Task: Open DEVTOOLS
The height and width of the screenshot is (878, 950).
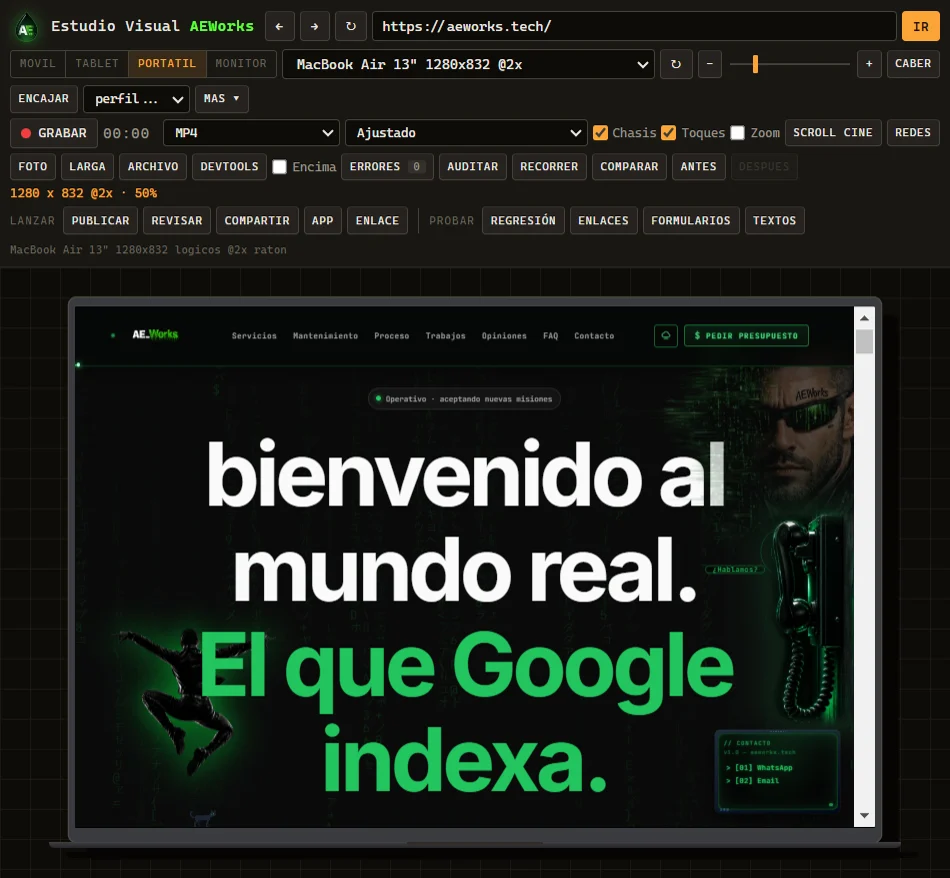Action: tap(229, 167)
